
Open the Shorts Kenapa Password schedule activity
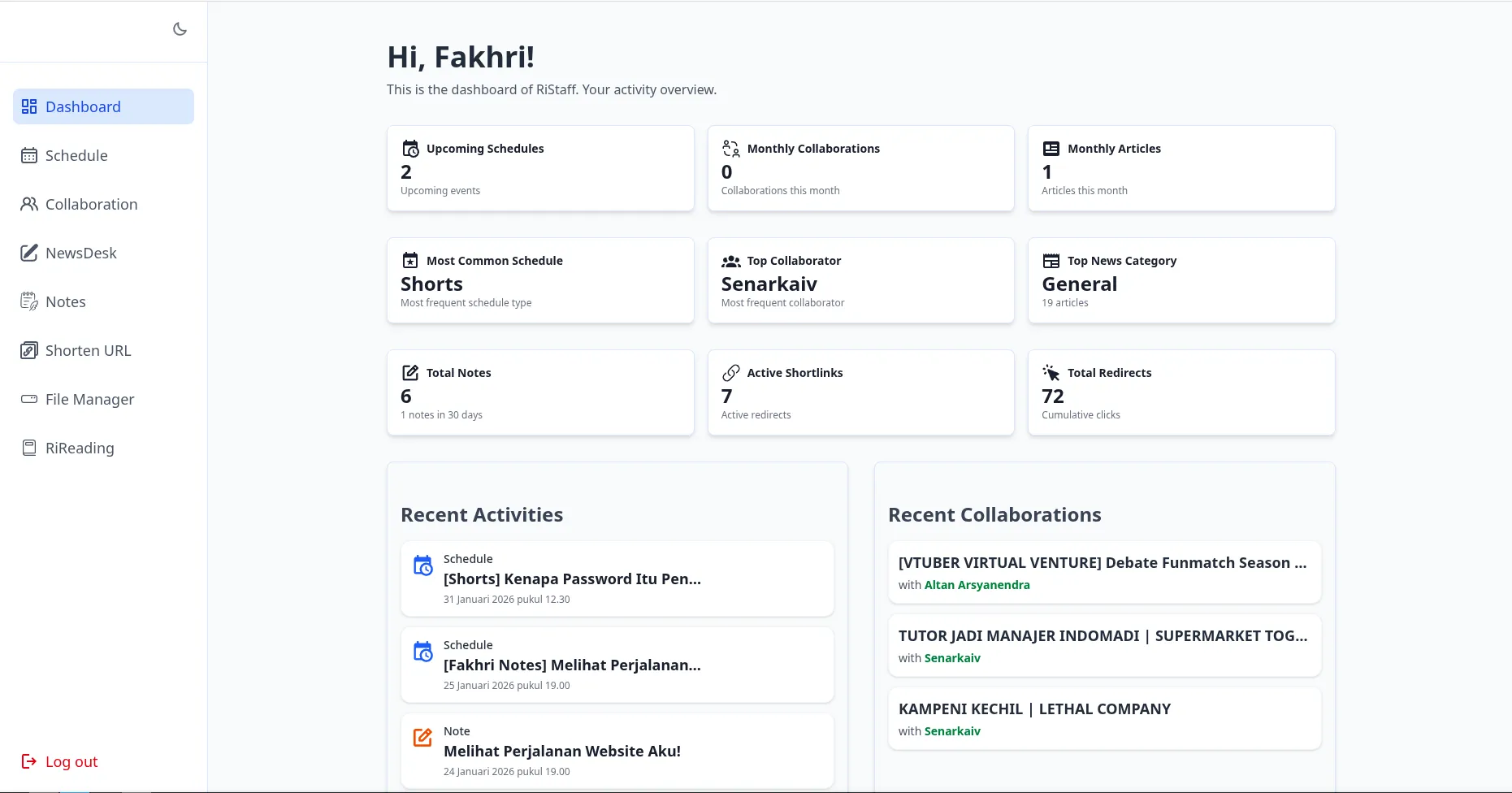617,578
